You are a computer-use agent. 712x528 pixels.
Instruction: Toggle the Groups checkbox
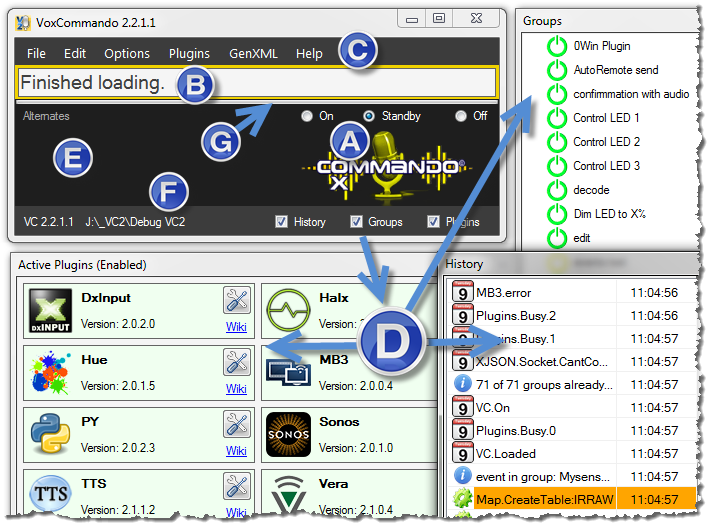[x=356, y=222]
